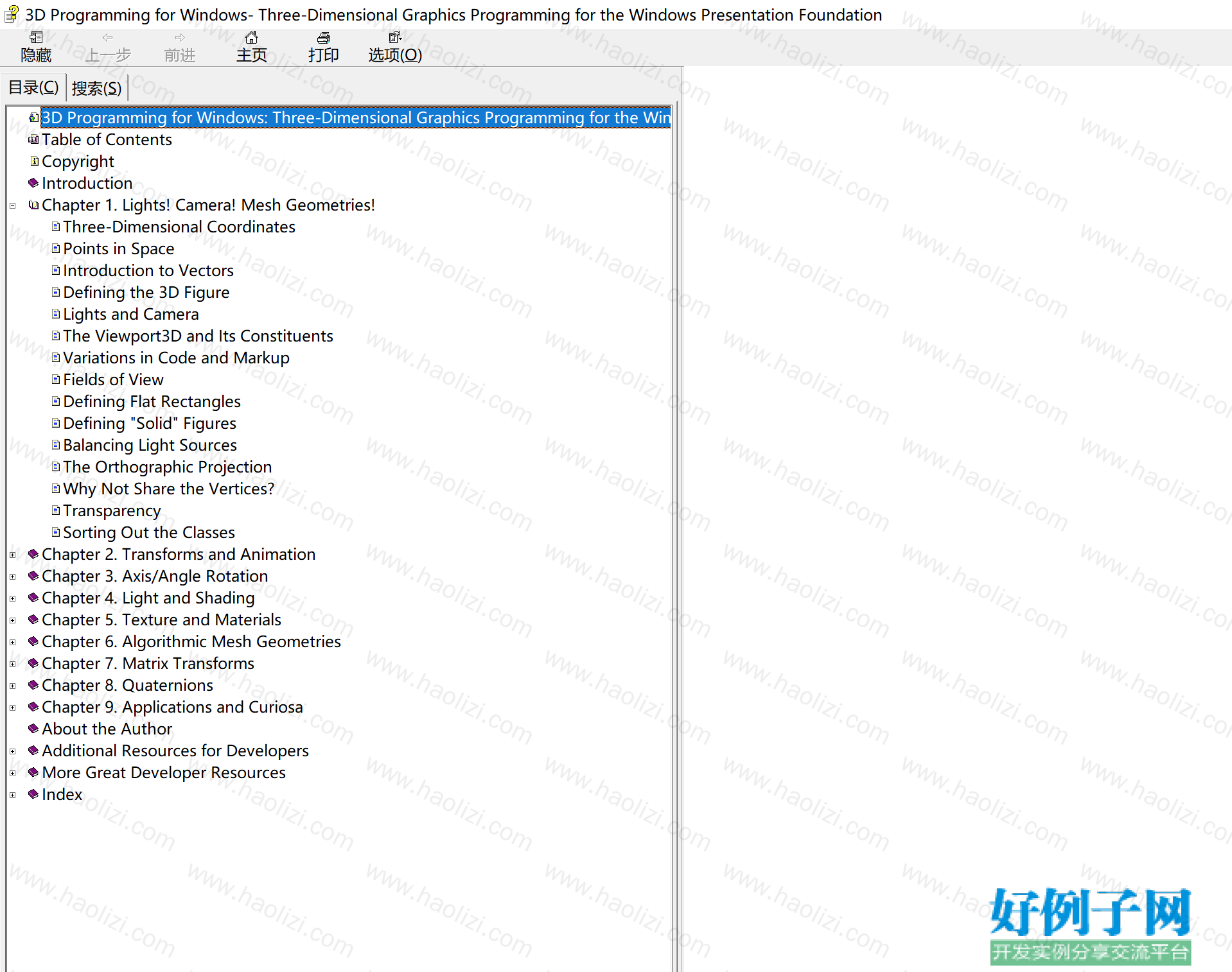The image size is (1232, 972).
Task: Expand Chapter 3 Axis/Angle Rotation node
Action: pos(12,577)
